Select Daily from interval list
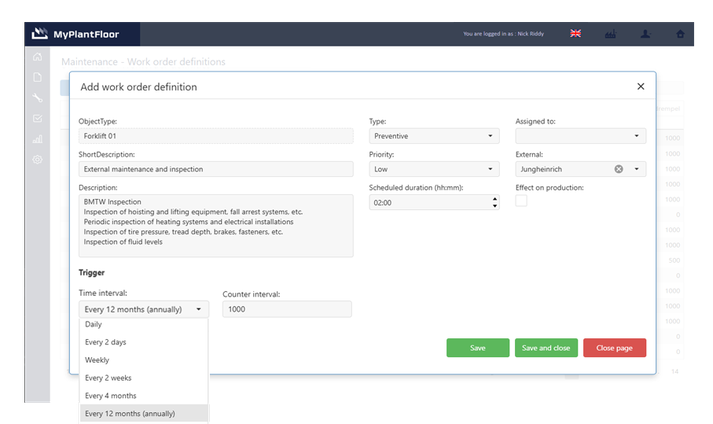Screen dimensions: 713x424 (x=144, y=324)
